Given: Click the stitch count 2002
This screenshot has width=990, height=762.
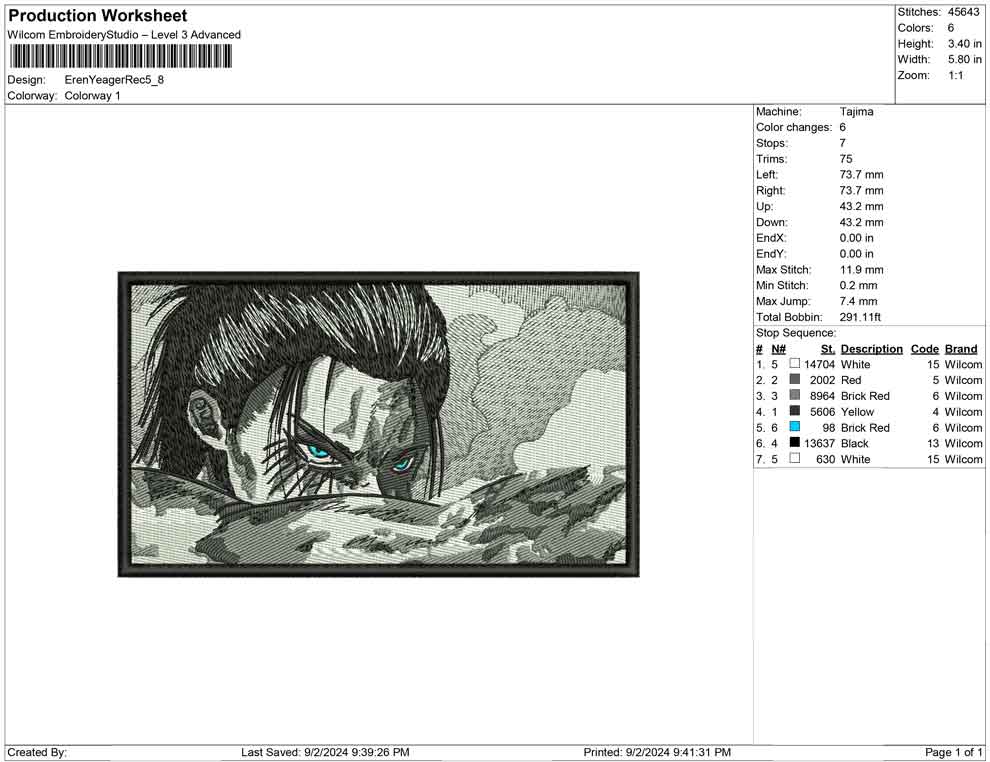Looking at the screenshot, I should point(823,380).
